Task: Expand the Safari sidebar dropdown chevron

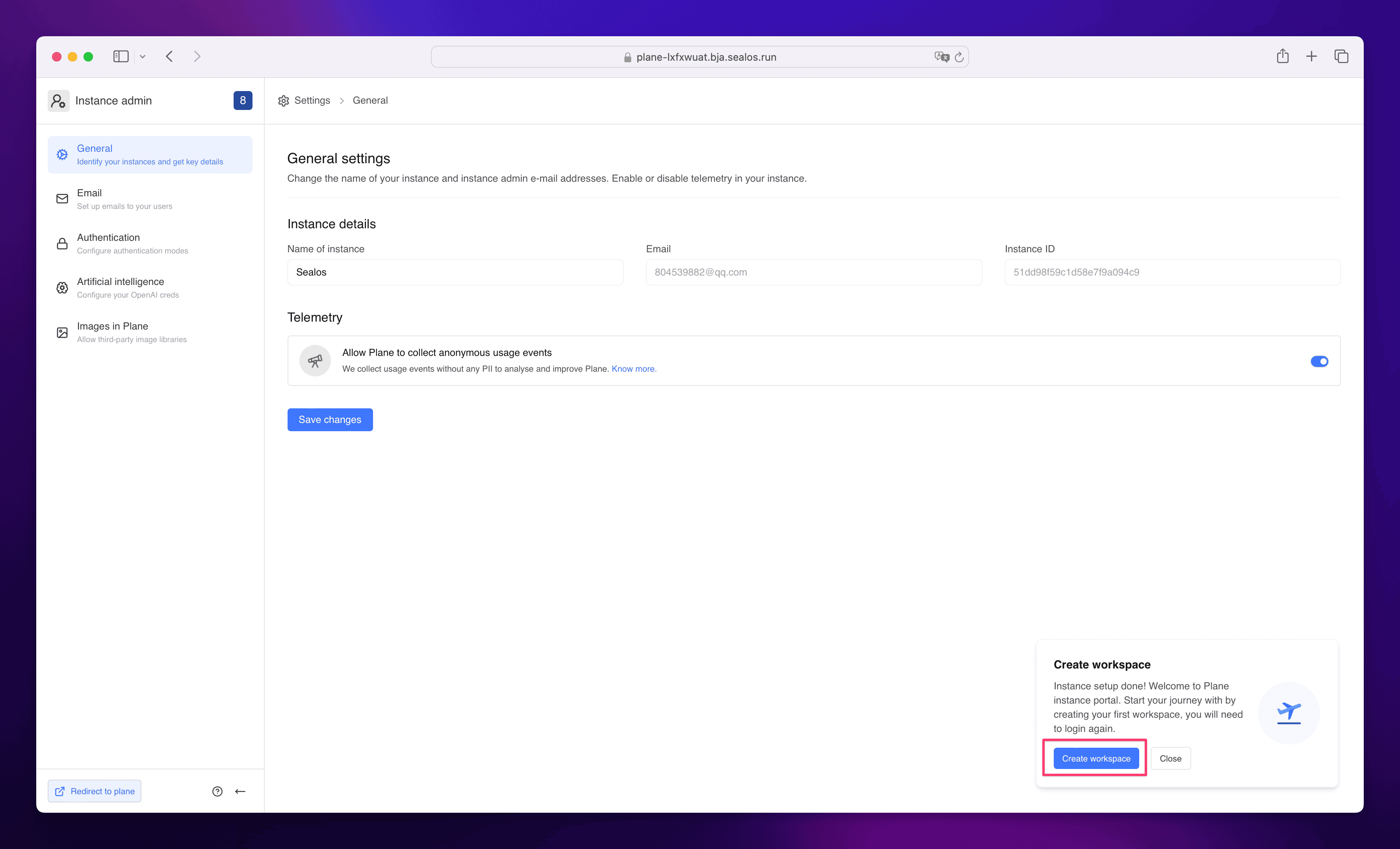Action: pyautogui.click(x=143, y=56)
